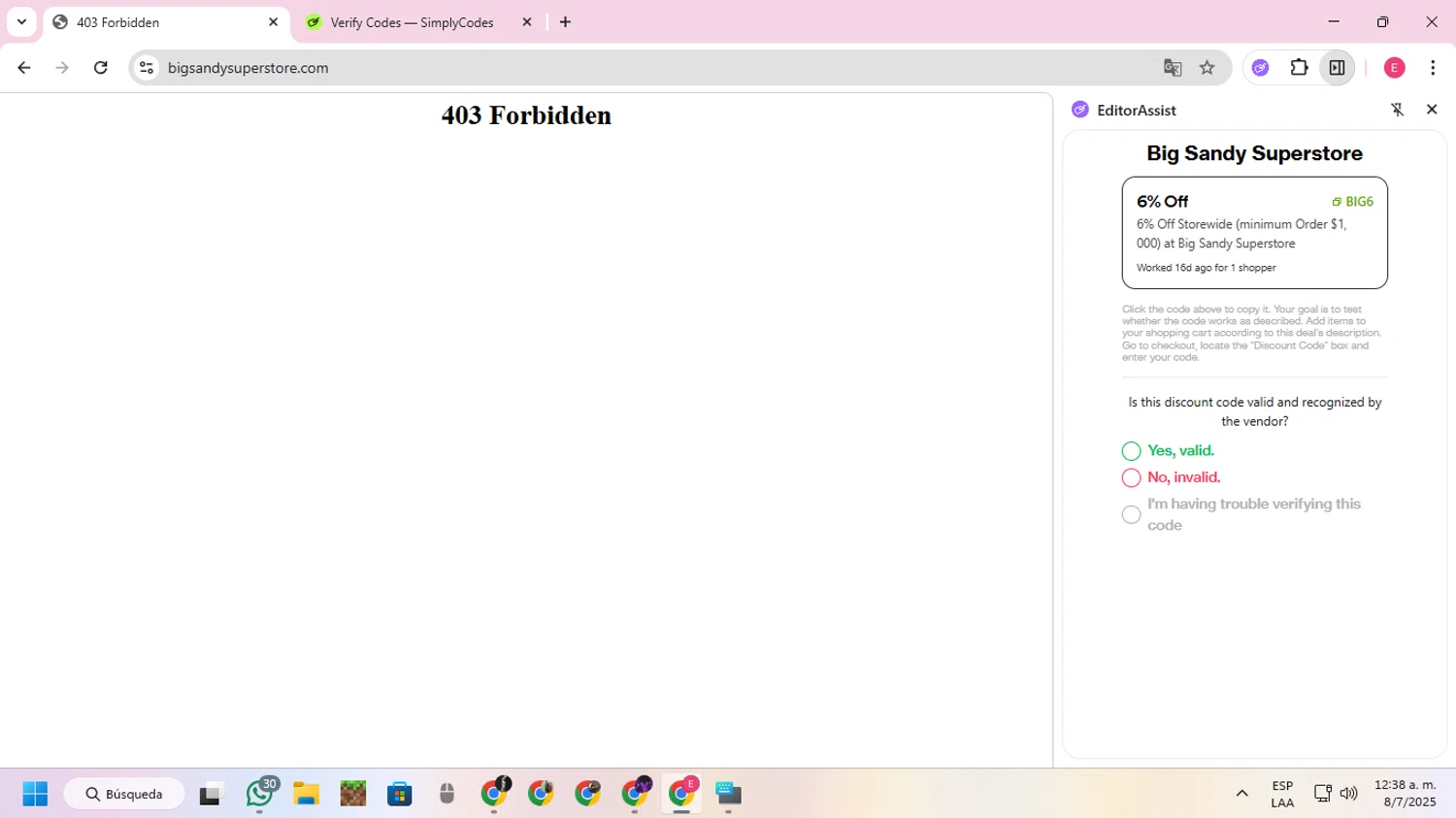Close the 403 Forbidden tab
Screen dimensions: 1456x818
273,21
